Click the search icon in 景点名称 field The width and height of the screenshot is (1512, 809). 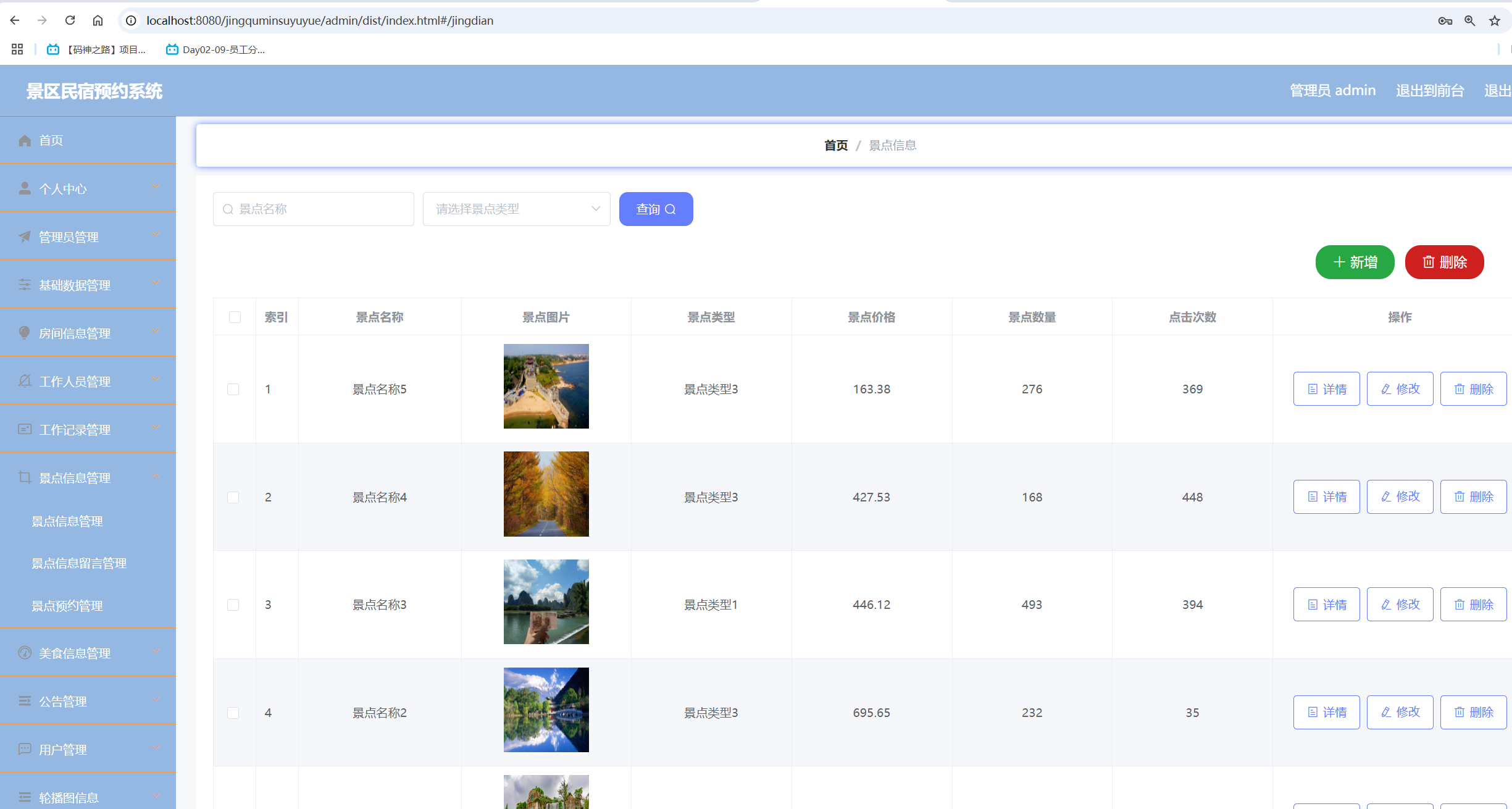[x=228, y=209]
